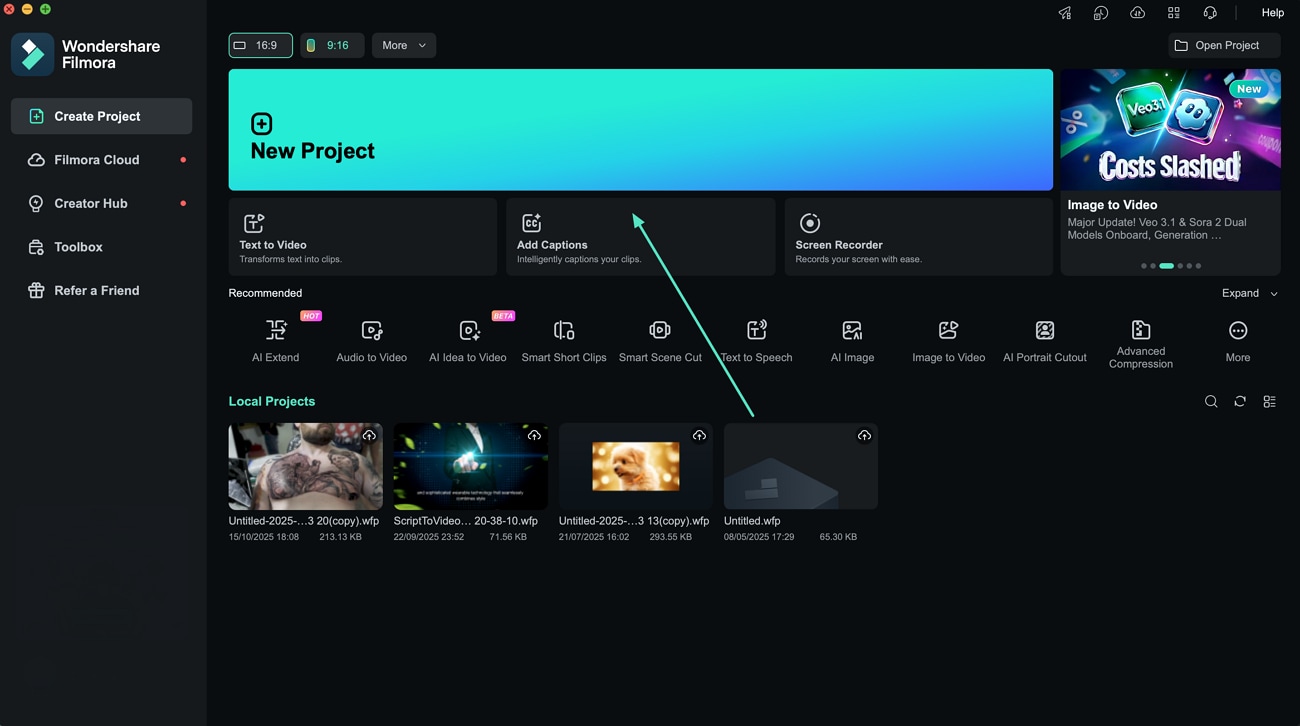
Task: Launch the AI Image tool
Action: click(x=852, y=342)
